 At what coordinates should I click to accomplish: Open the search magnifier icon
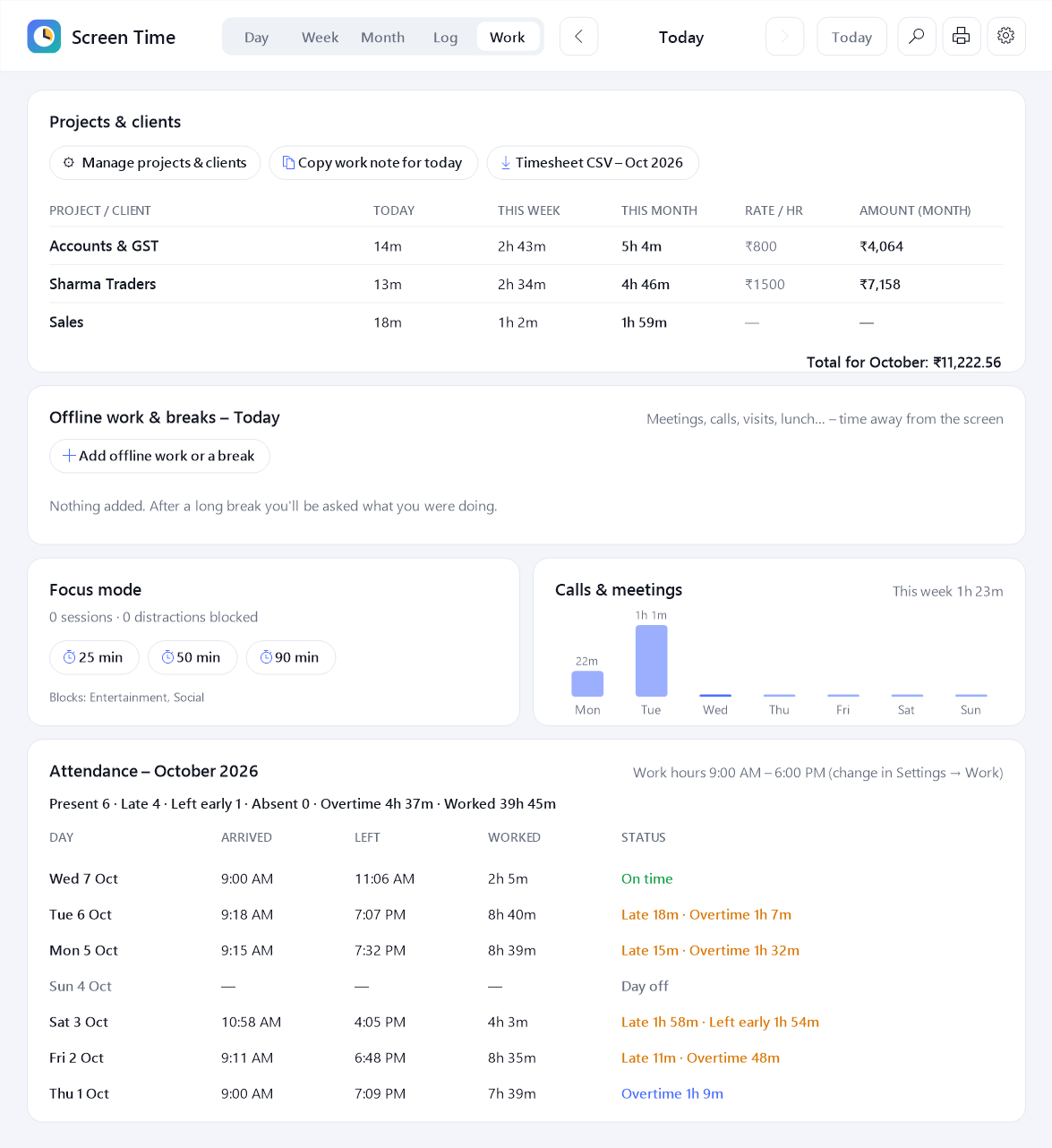[x=917, y=37]
